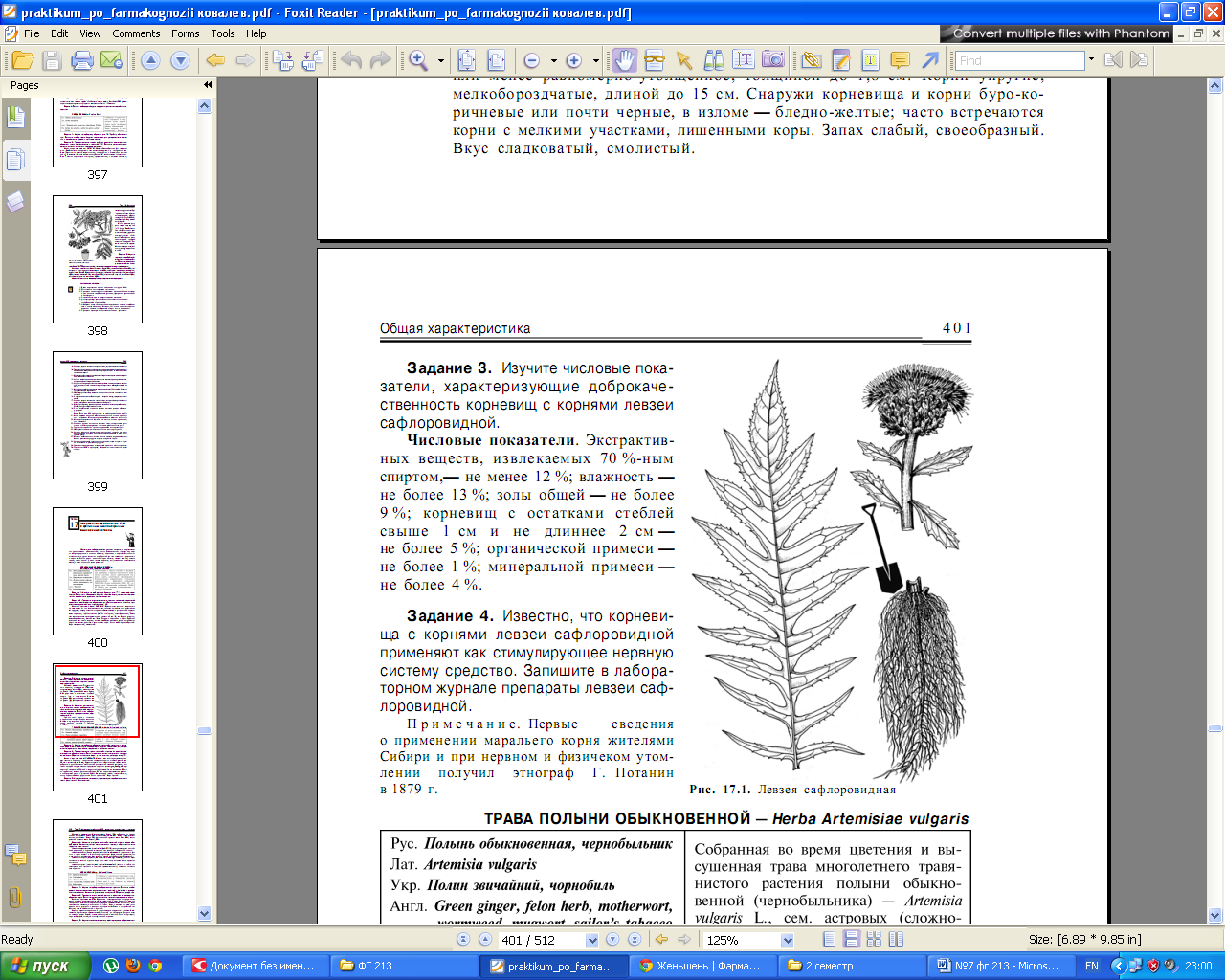Go to last page button in status bar
Screen dimensions: 1225x980
pos(634,940)
